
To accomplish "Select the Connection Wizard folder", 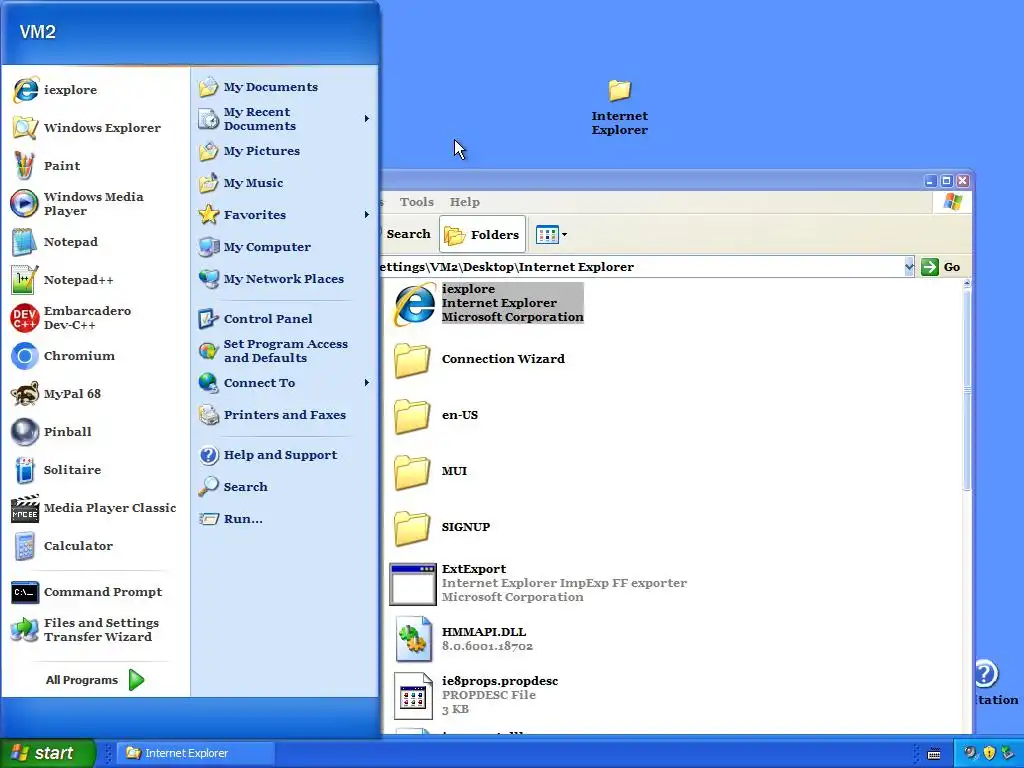I will pos(479,359).
